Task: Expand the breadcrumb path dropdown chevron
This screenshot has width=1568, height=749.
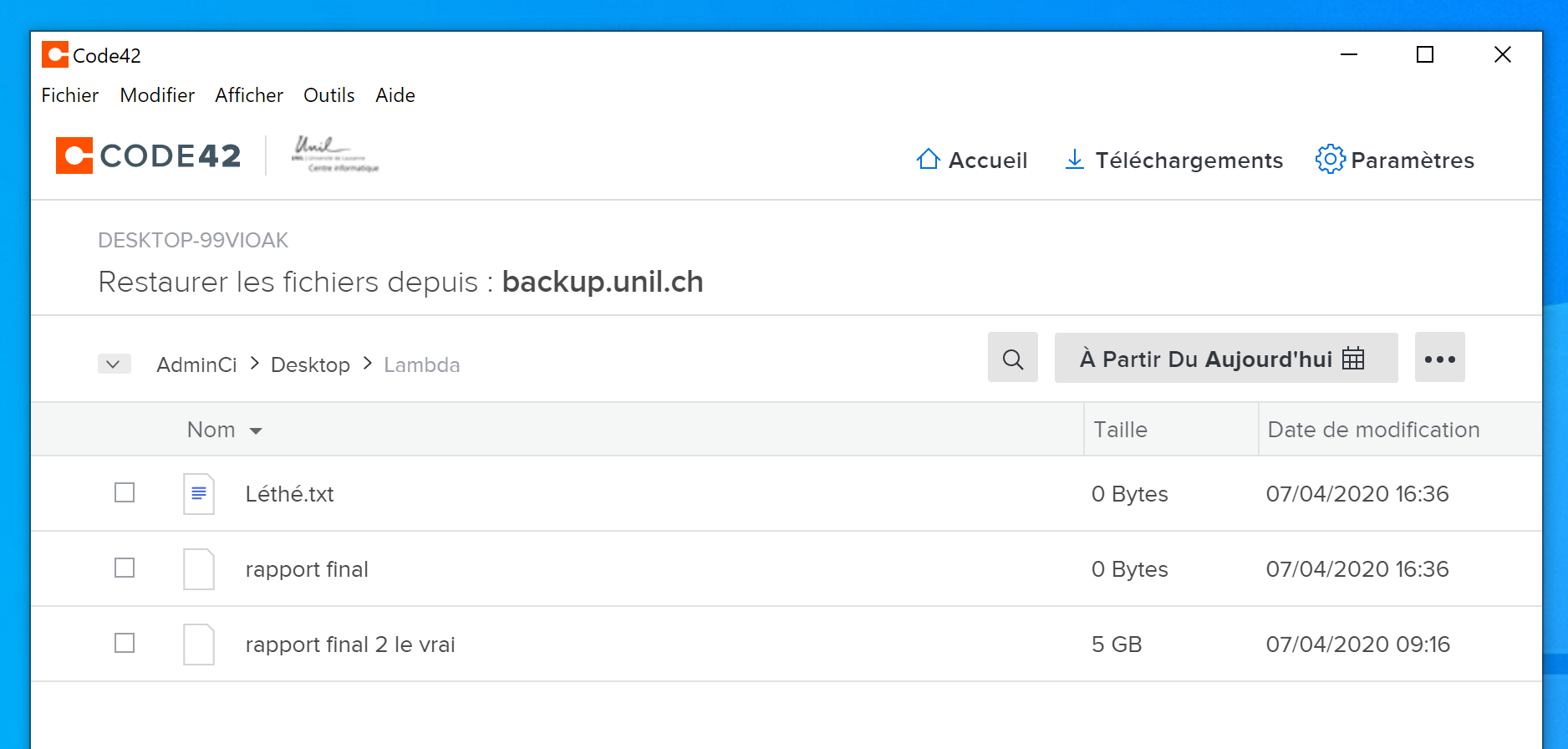Action: [x=114, y=364]
